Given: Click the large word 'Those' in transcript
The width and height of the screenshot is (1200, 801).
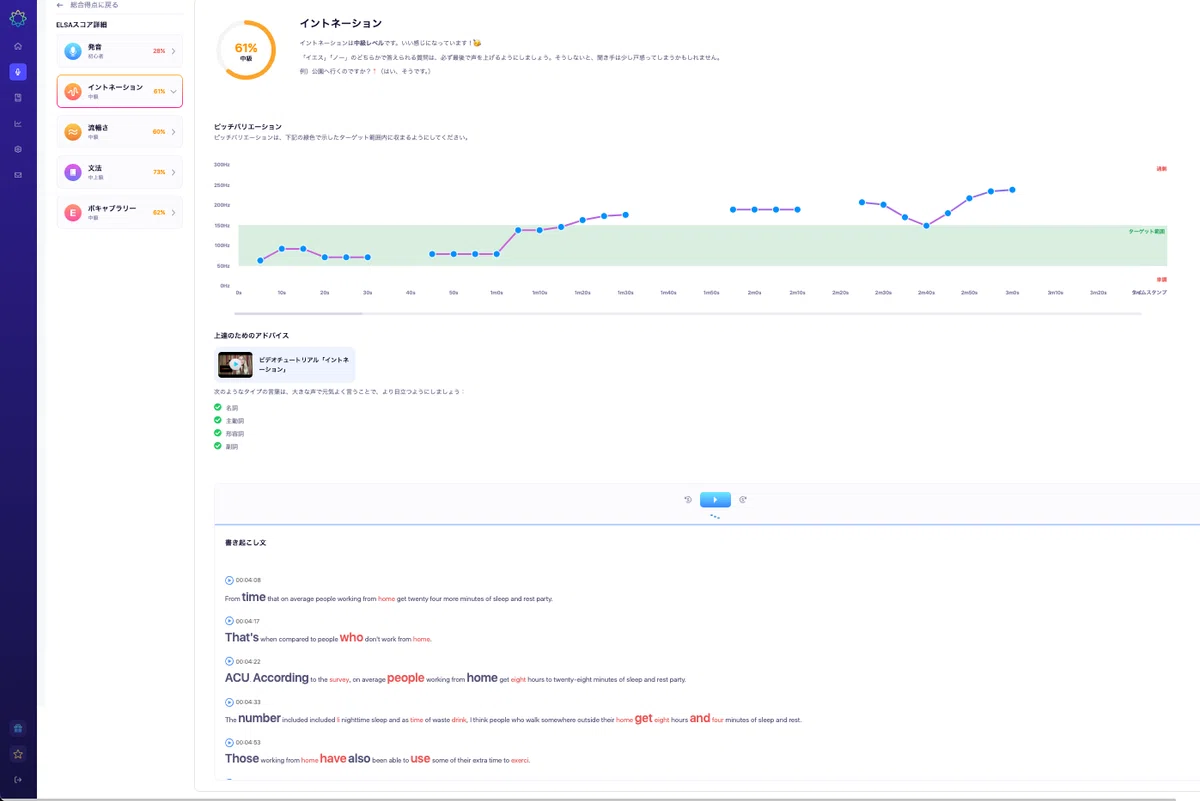Looking at the screenshot, I should 242,759.
